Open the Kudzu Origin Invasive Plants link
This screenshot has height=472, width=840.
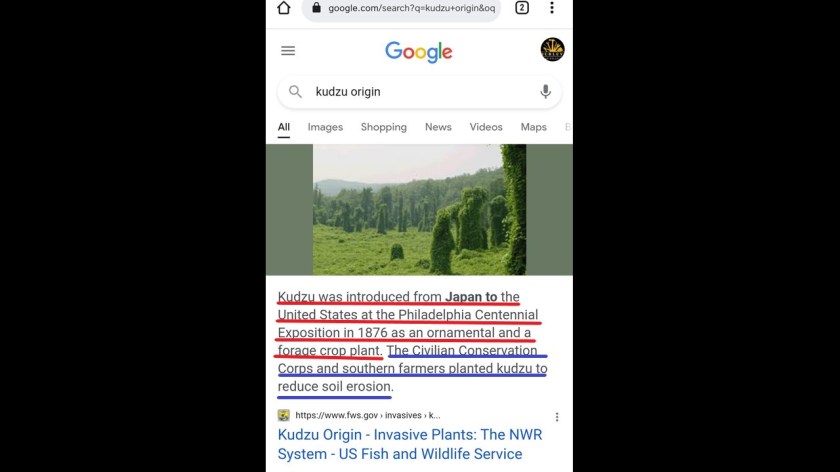[x=410, y=444]
